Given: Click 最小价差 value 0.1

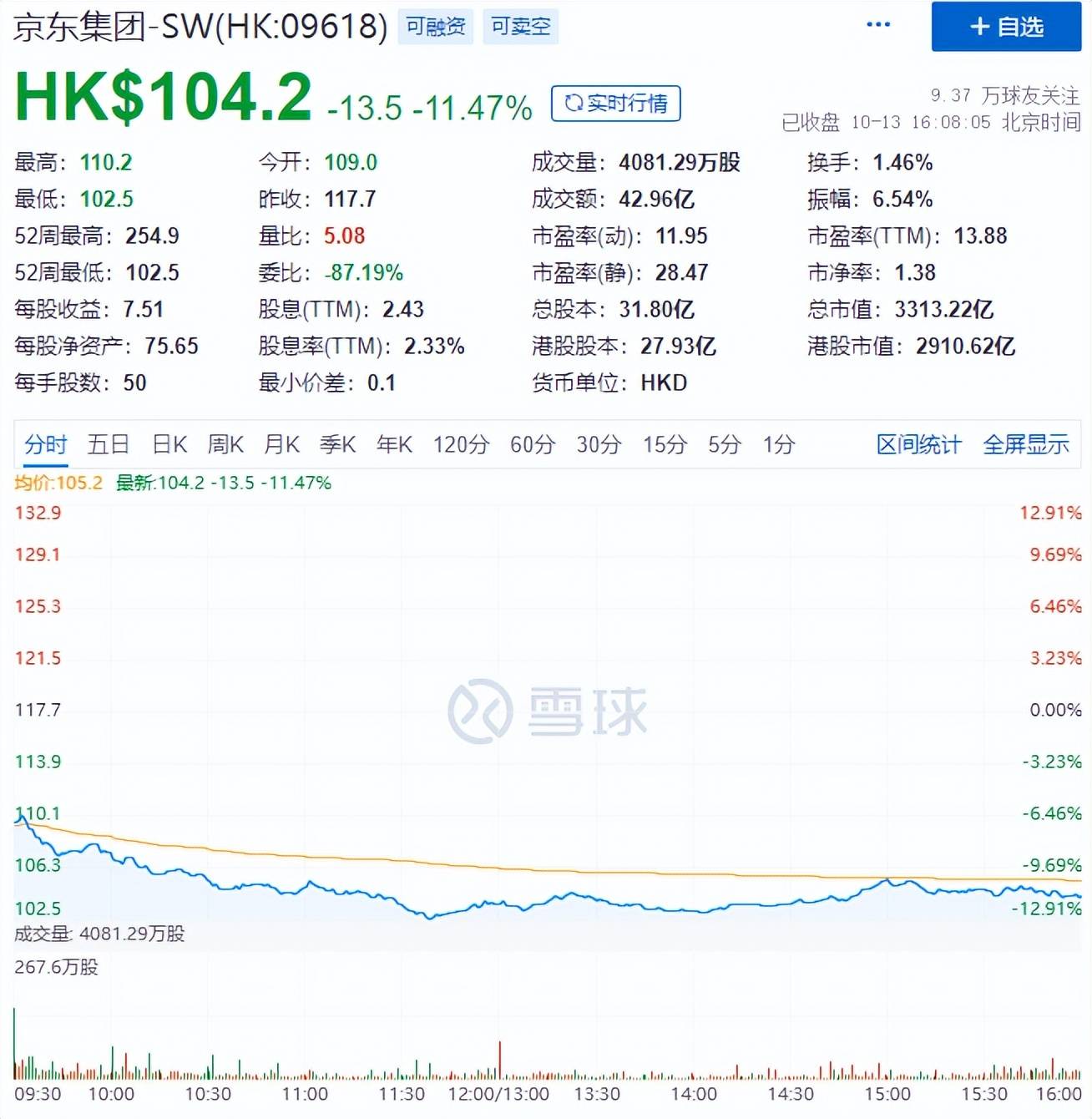Looking at the screenshot, I should coord(382,382).
